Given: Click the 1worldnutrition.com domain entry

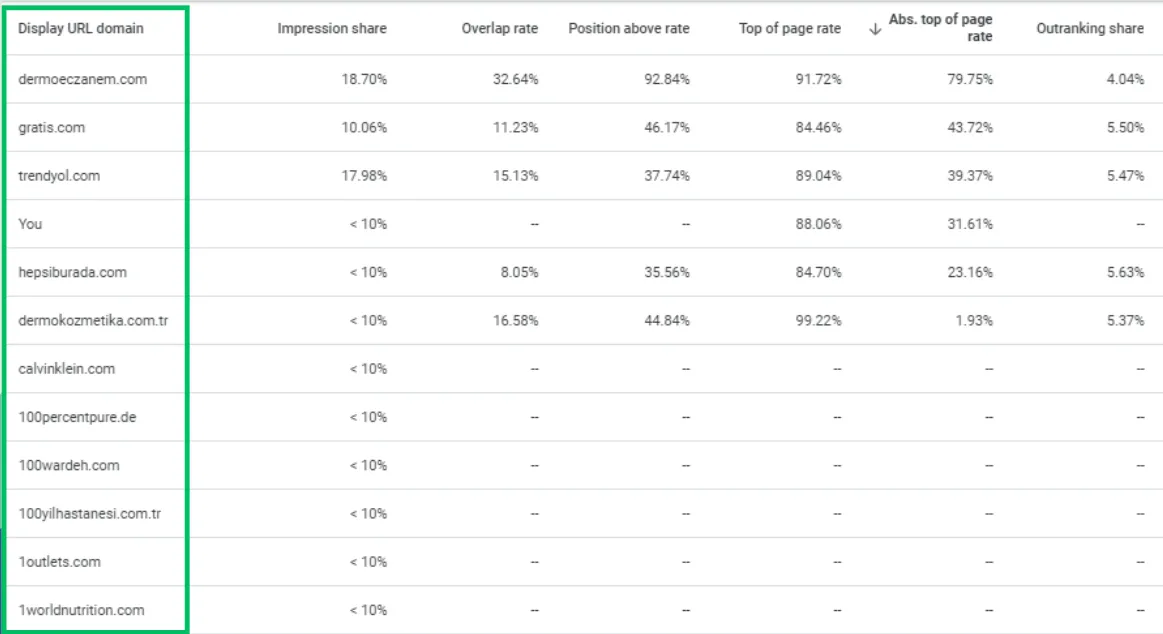Looking at the screenshot, I should click(x=81, y=610).
